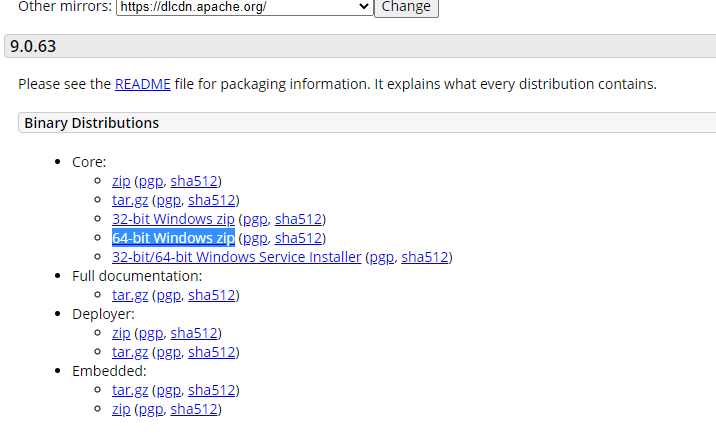Download Full documentation tar.gz
Image resolution: width=716 pixels, height=435 pixels.
click(x=130, y=295)
